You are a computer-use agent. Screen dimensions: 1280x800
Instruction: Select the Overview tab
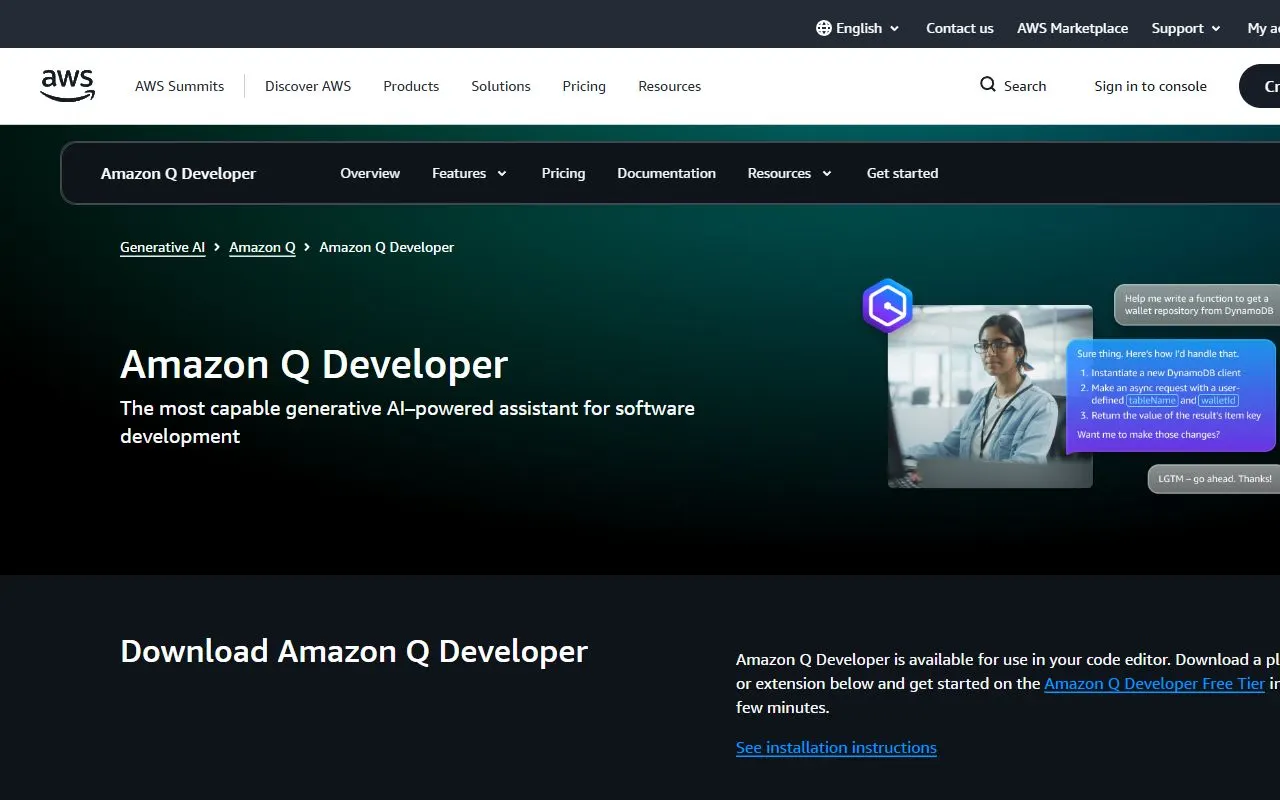[370, 173]
